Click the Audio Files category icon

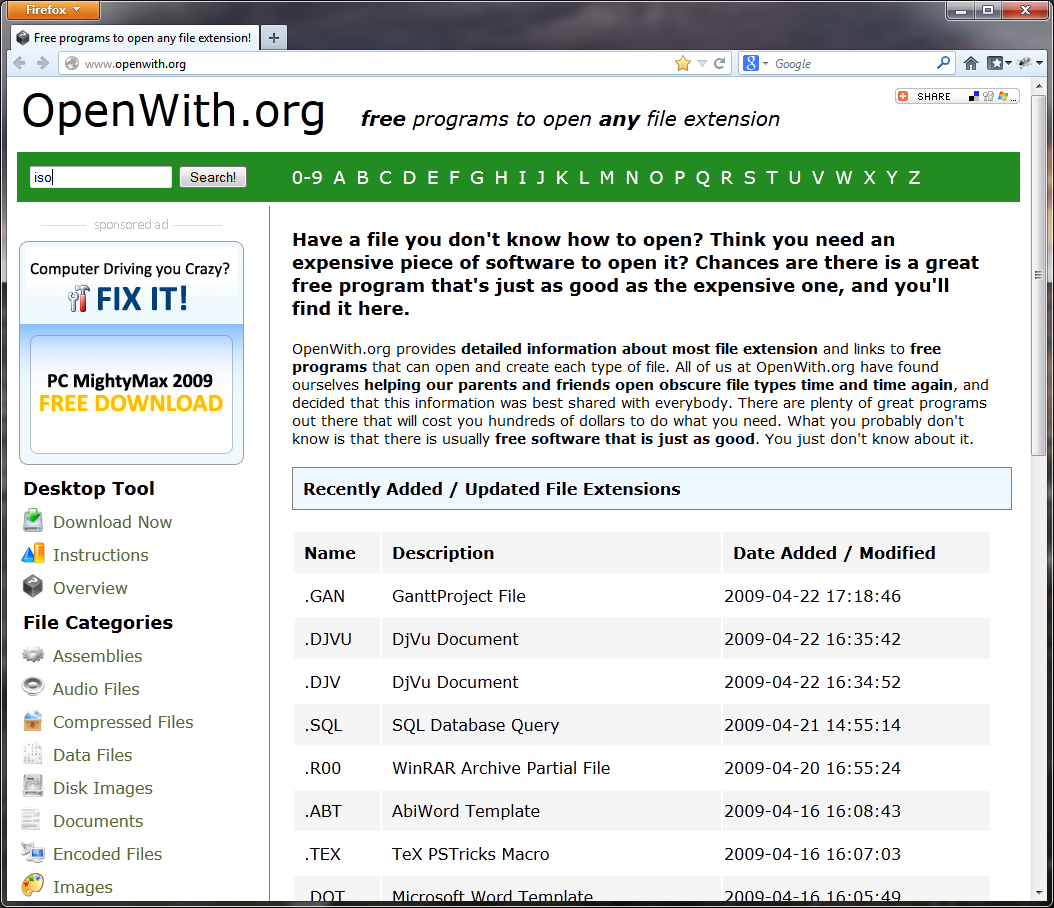(34, 688)
